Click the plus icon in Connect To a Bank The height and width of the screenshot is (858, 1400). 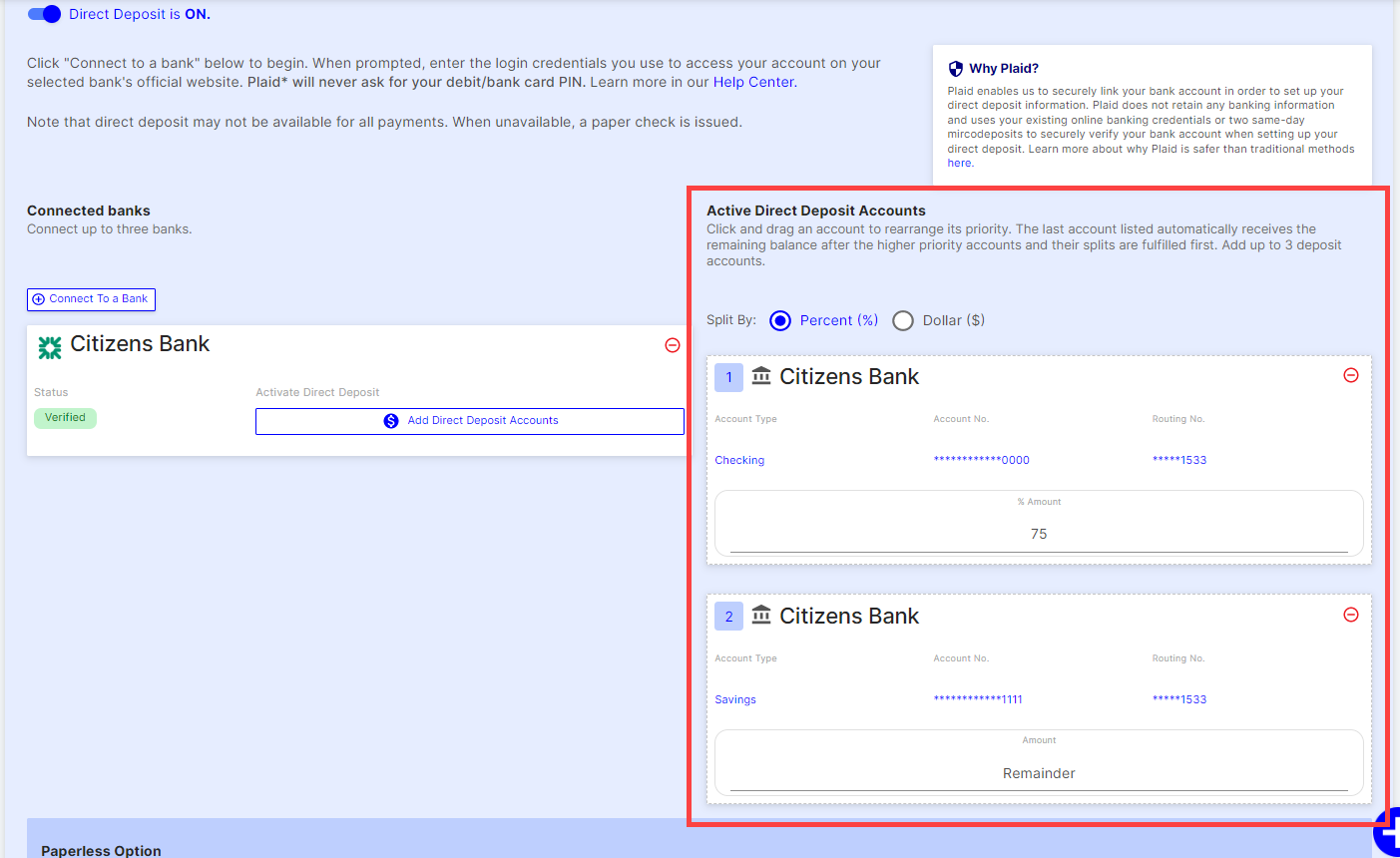tap(39, 299)
